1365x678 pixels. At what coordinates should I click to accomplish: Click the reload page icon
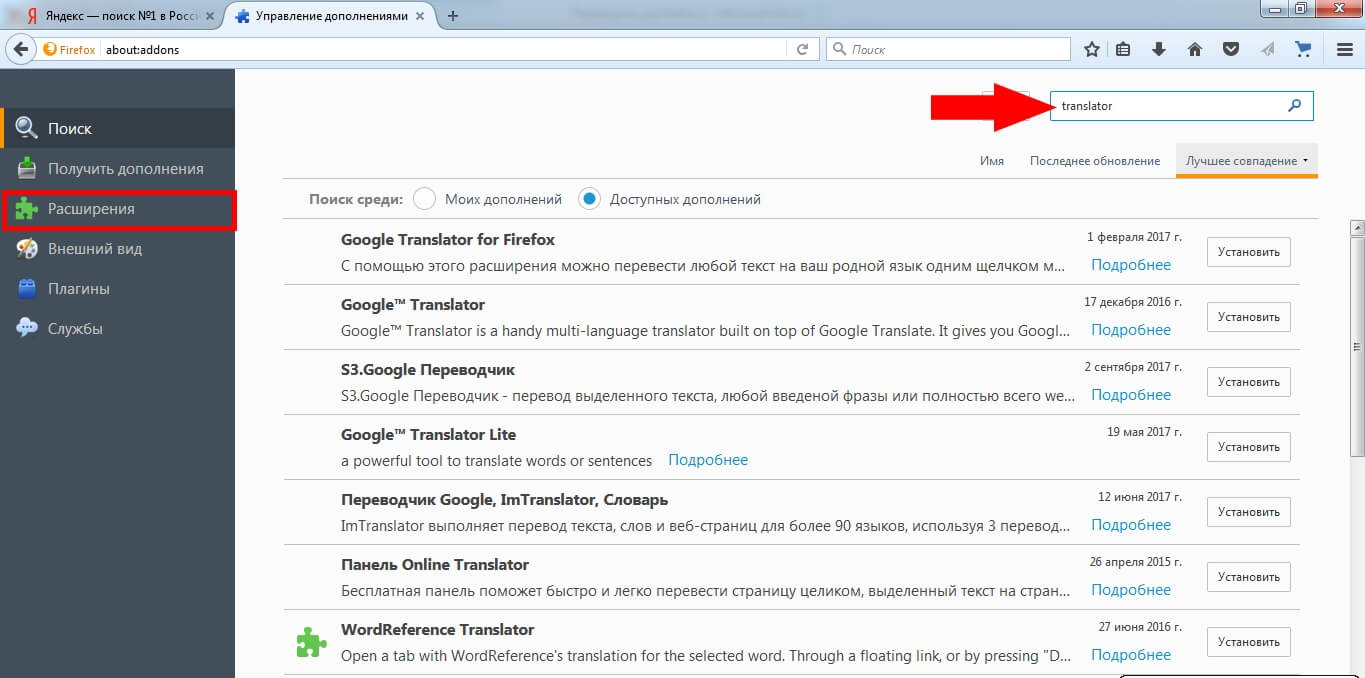[x=802, y=49]
